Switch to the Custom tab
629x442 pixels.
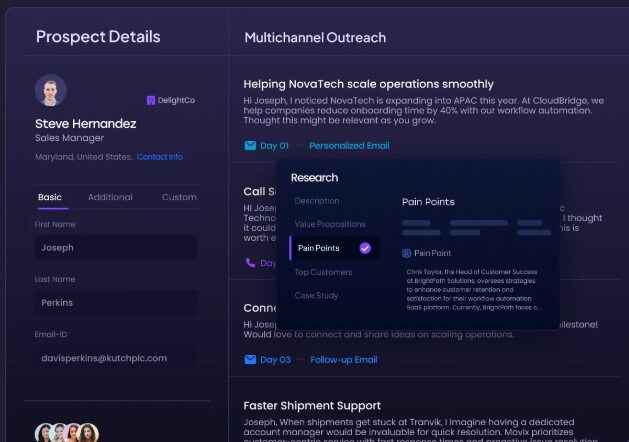(x=179, y=197)
